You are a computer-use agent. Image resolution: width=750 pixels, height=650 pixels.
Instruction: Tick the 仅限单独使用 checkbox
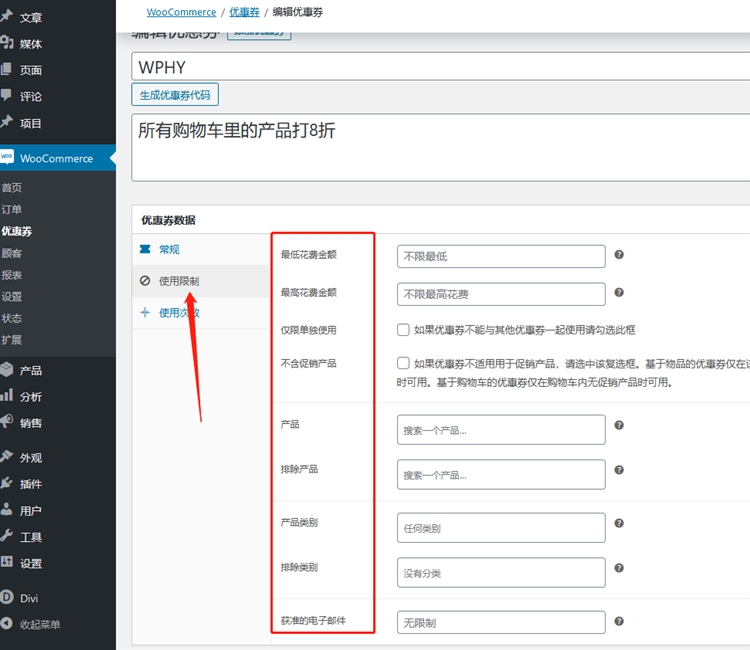tap(403, 330)
